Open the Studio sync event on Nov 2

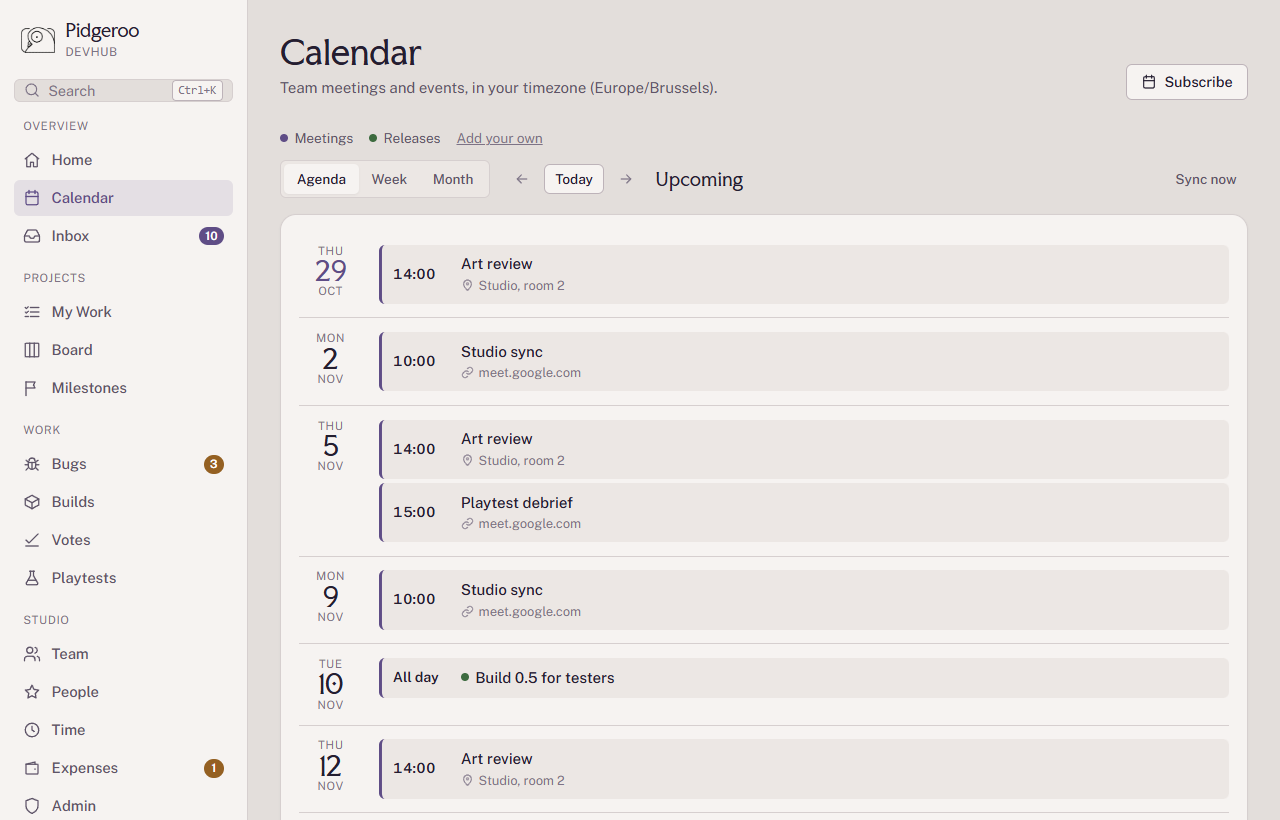804,361
